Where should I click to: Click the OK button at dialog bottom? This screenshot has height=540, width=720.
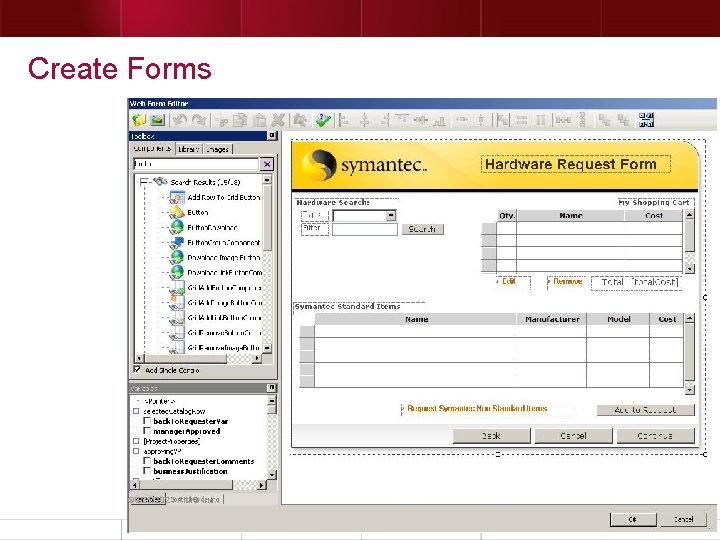coord(633,519)
